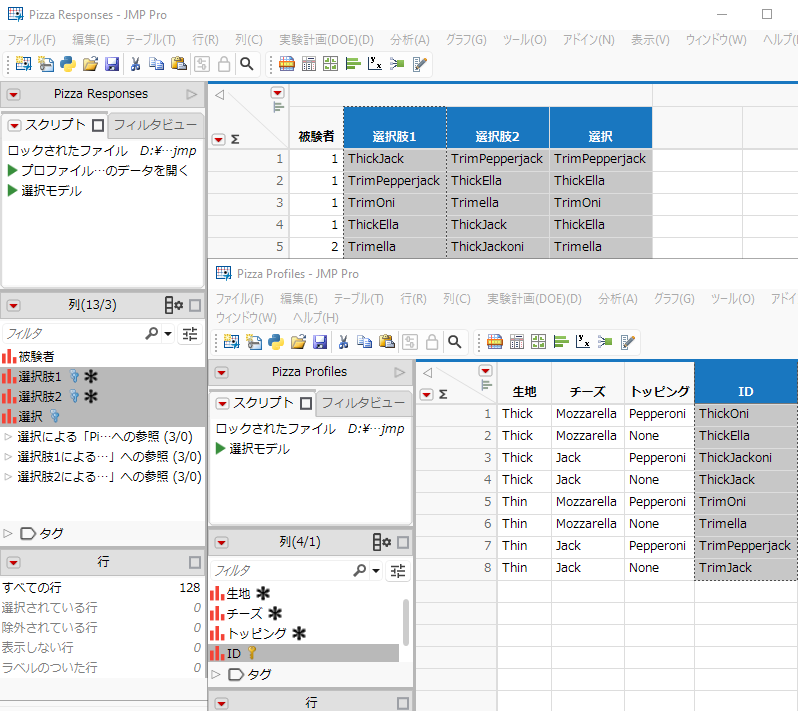This screenshot has height=711, width=798.
Task: Click Search magnifier icon in Pizza Responses toolbar
Action: click(x=247, y=64)
